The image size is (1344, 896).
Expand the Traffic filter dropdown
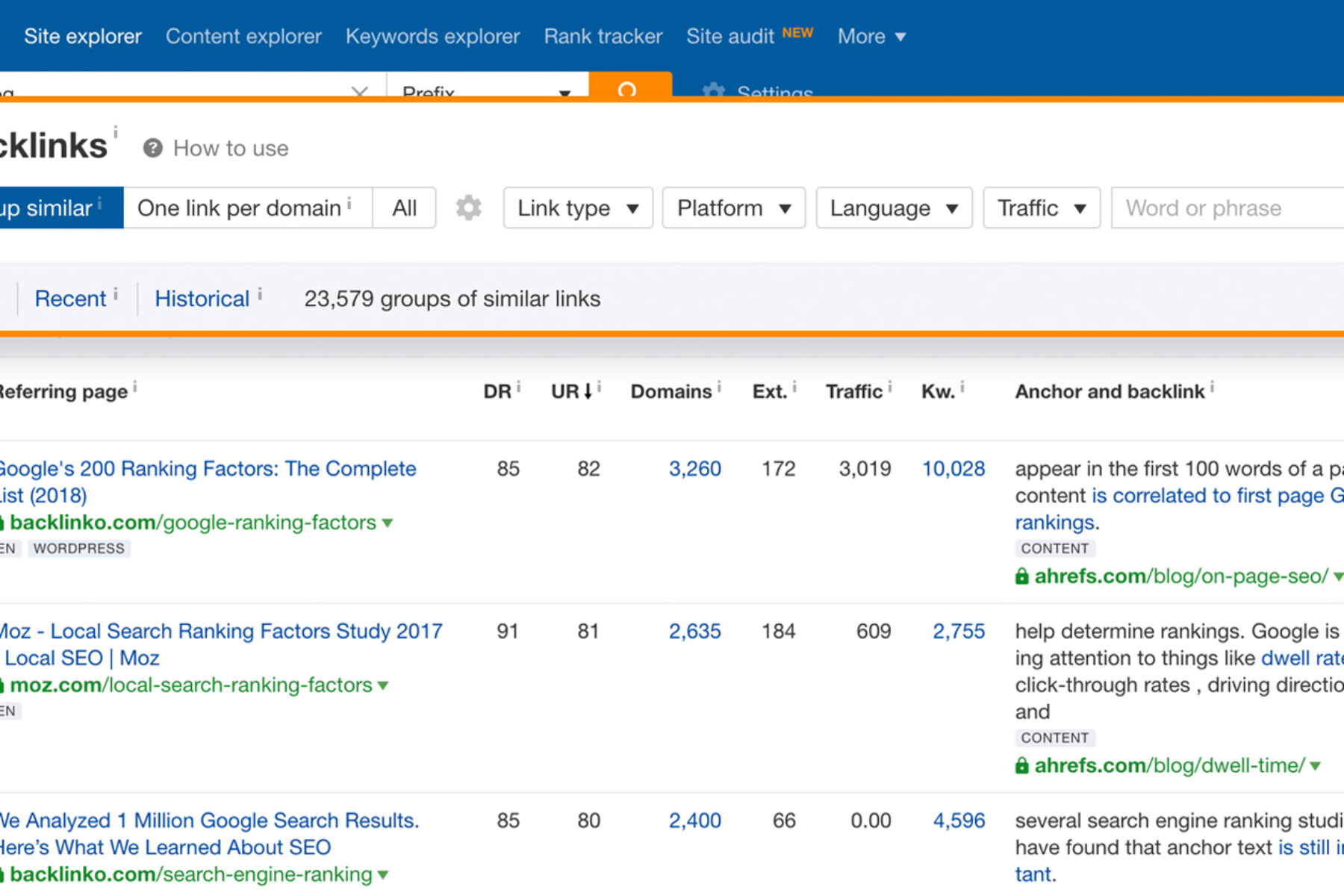click(x=1042, y=208)
